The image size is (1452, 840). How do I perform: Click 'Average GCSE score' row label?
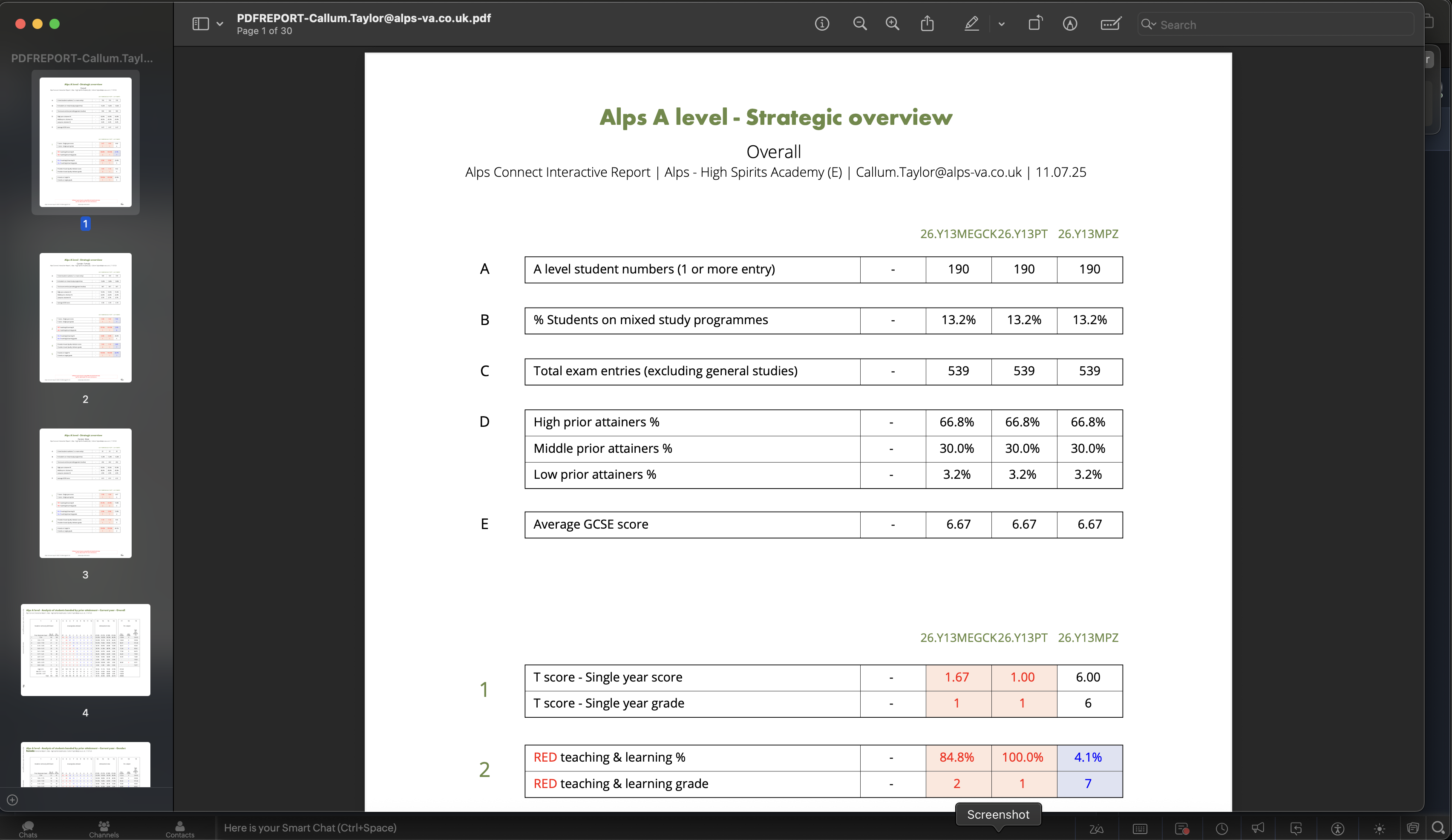(591, 524)
